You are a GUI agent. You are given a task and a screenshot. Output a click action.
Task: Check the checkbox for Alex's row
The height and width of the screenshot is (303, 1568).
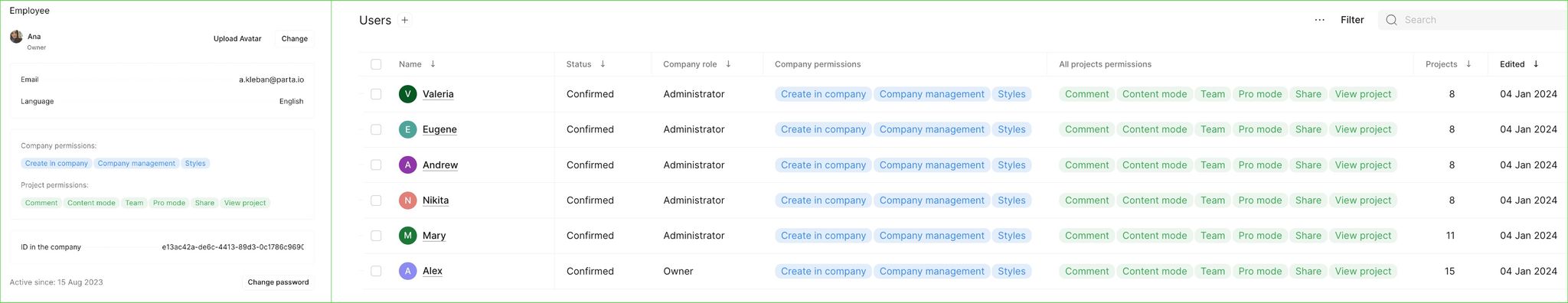[x=376, y=271]
